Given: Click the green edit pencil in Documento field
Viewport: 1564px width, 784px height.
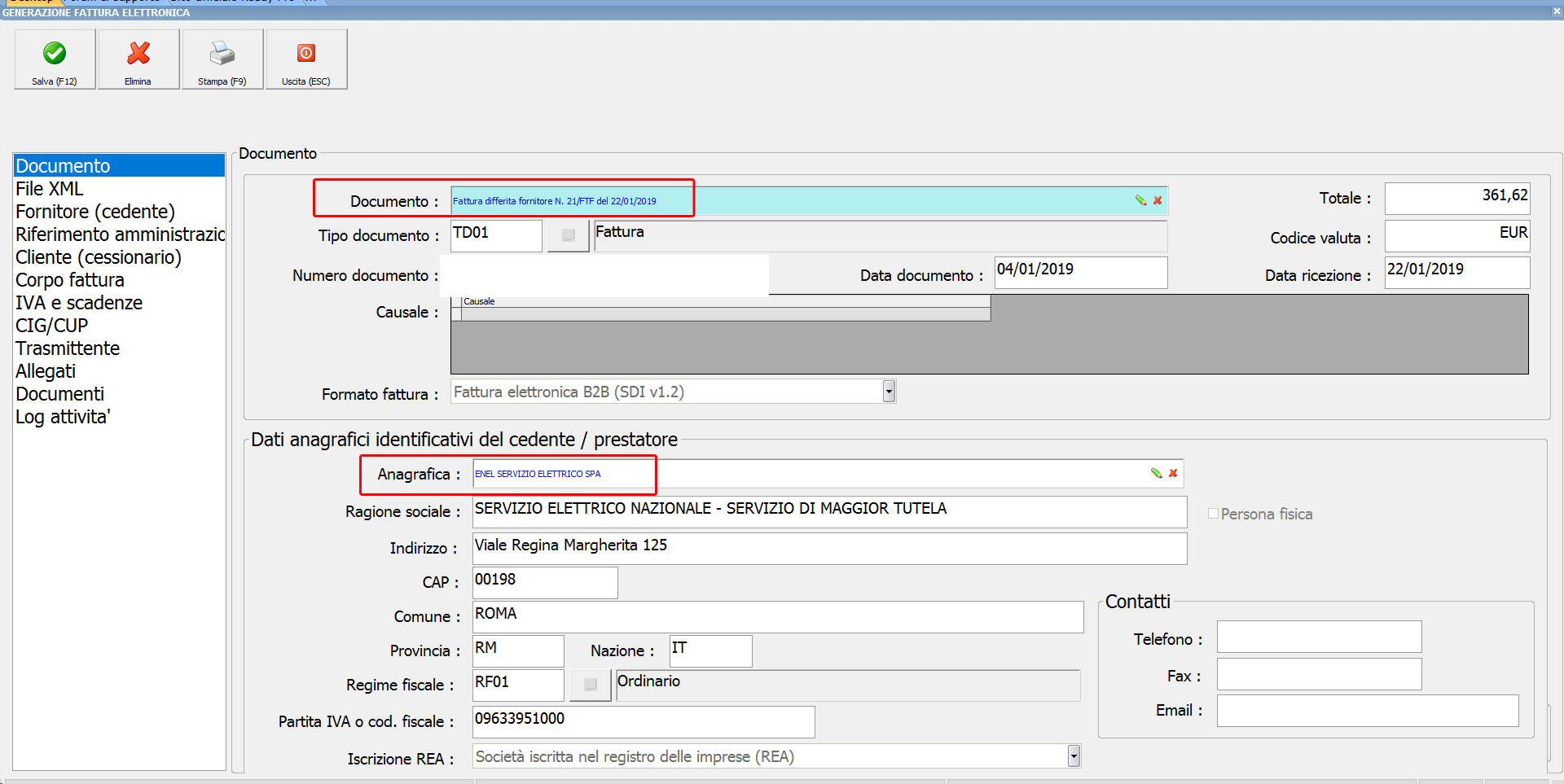Looking at the screenshot, I should (1140, 200).
